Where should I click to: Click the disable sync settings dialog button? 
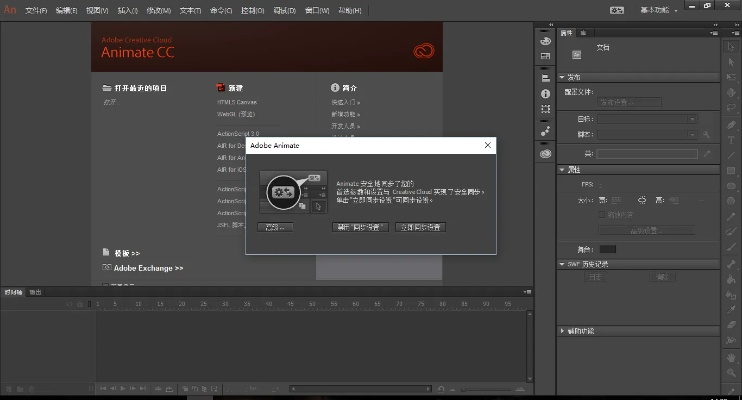coord(360,227)
